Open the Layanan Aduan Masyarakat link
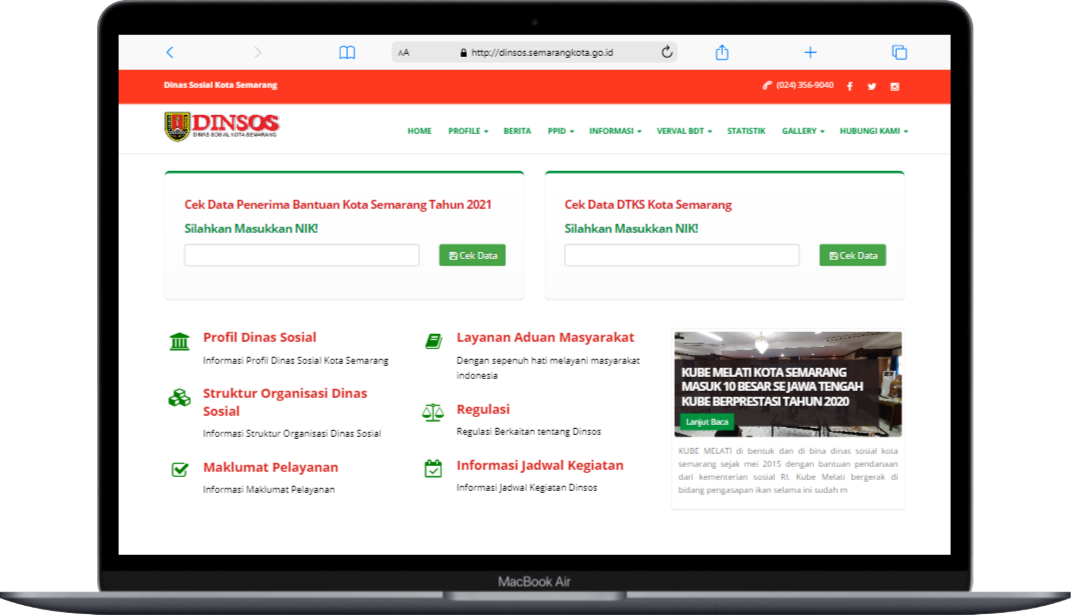 coord(545,338)
